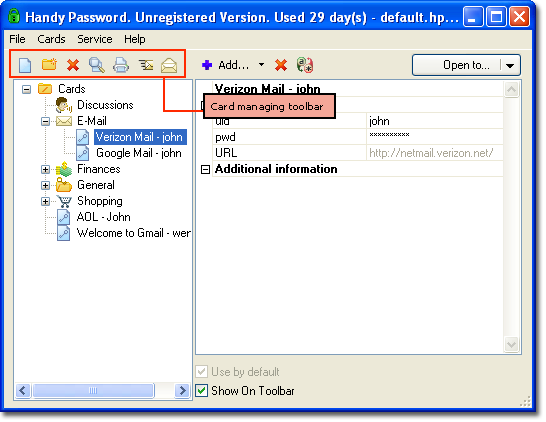The width and height of the screenshot is (546, 422).
Task: Click the tree's scroll left arrow
Action: (23, 391)
